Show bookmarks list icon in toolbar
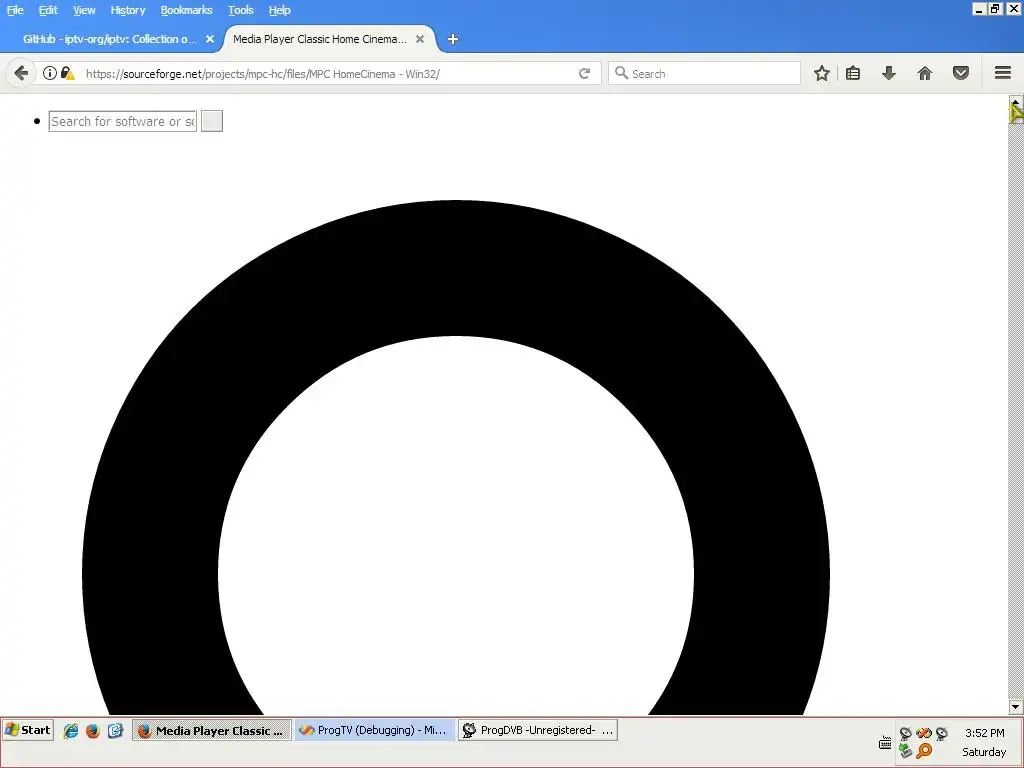 (x=853, y=73)
